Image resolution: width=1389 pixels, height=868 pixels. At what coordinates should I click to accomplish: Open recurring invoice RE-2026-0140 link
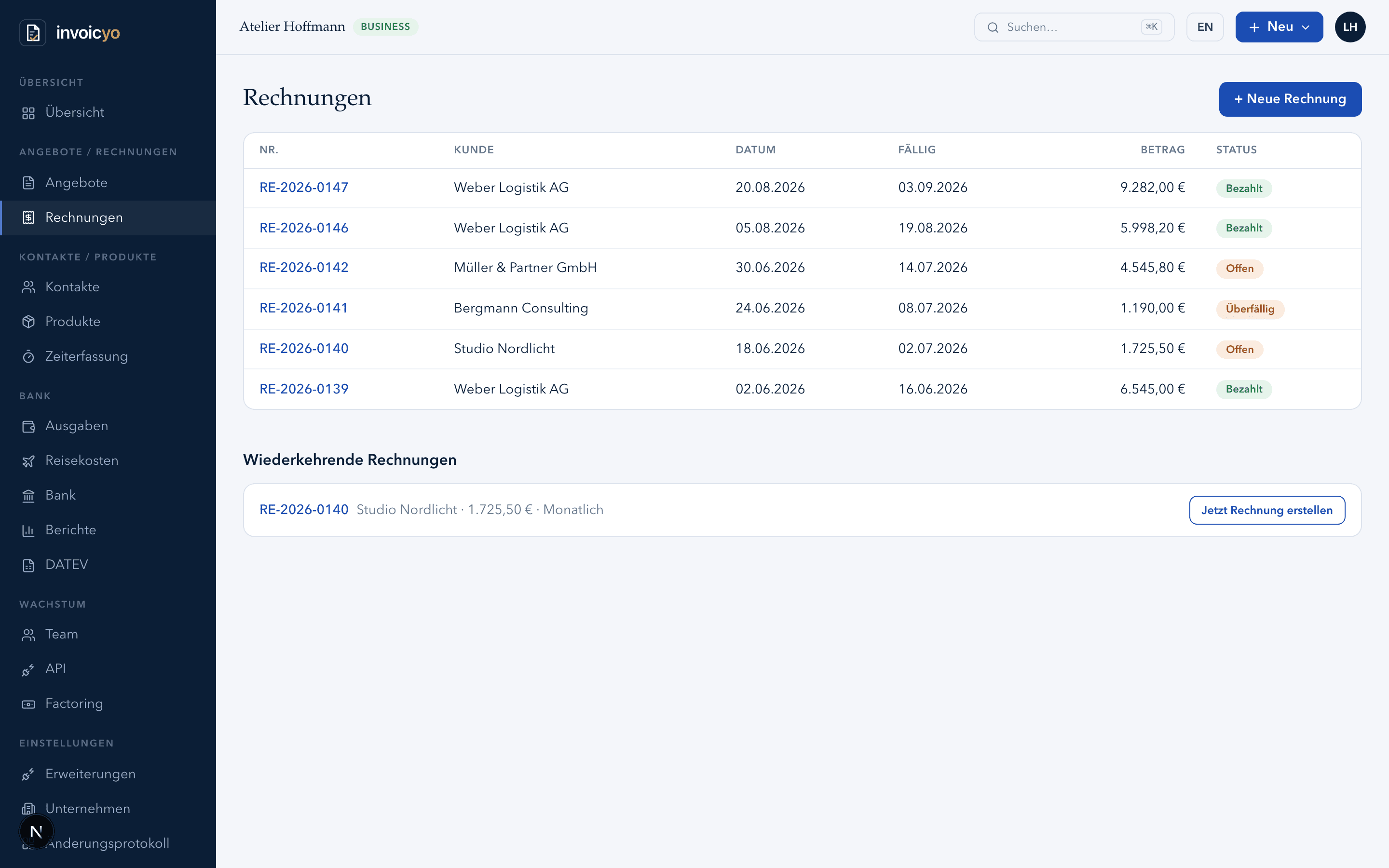click(x=304, y=510)
